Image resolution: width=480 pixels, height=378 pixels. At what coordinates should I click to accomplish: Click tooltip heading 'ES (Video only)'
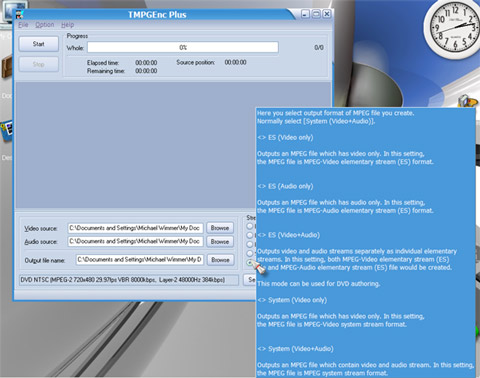pos(290,137)
